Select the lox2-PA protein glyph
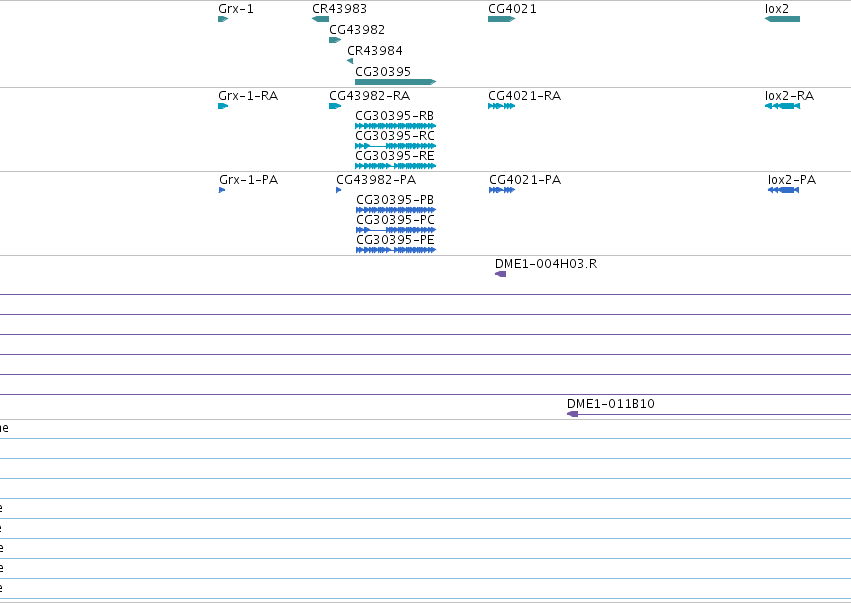 783,190
